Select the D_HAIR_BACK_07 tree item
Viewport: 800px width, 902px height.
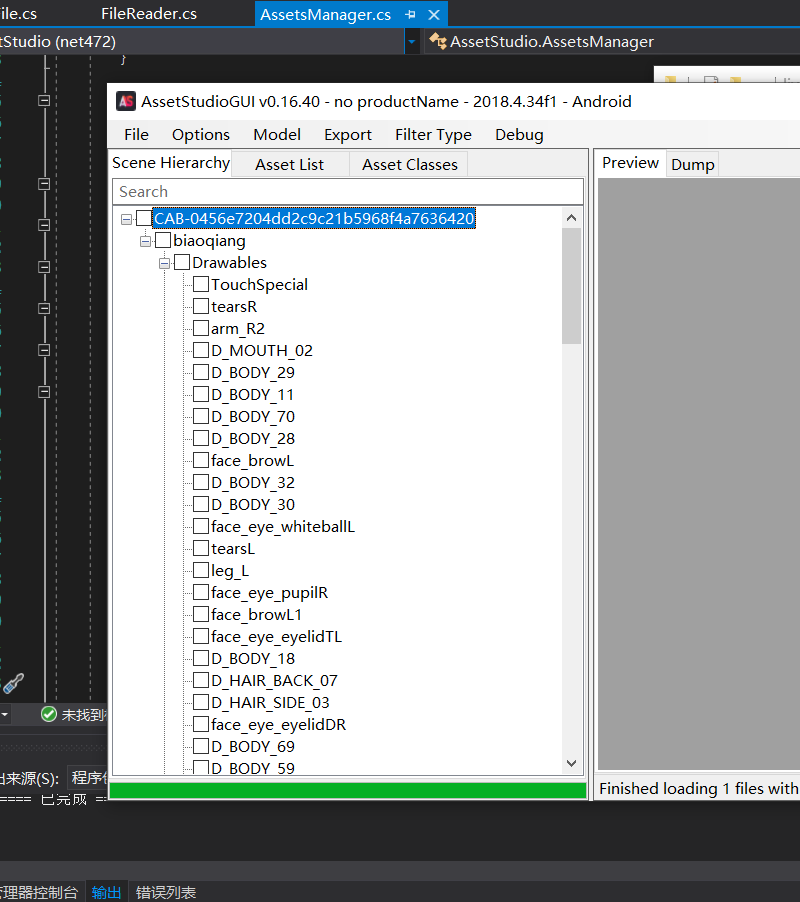click(x=274, y=681)
